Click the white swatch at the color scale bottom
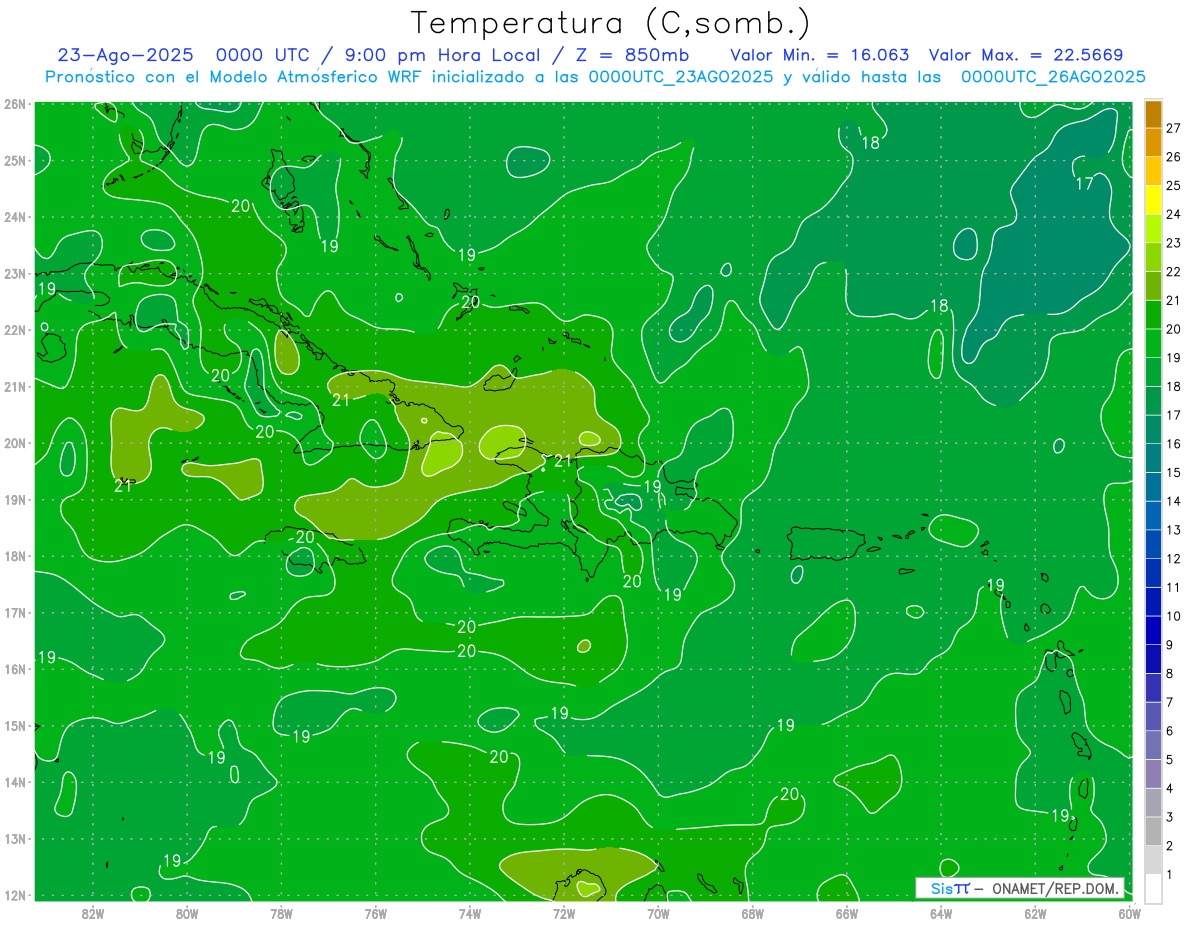 click(1153, 888)
